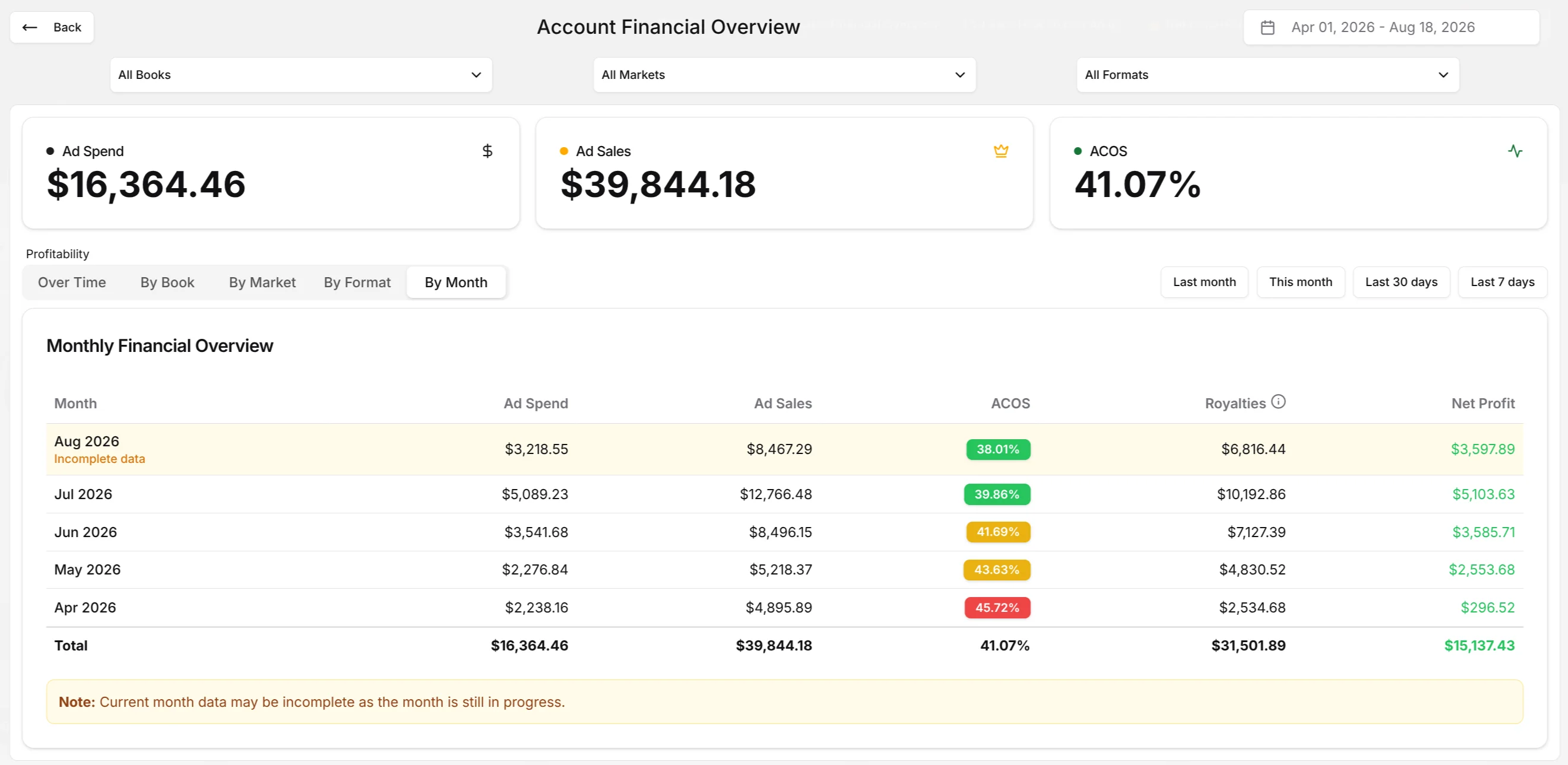This screenshot has height=765, width=1568.
Task: Select the Jun 2026 row label
Action: 85,532
